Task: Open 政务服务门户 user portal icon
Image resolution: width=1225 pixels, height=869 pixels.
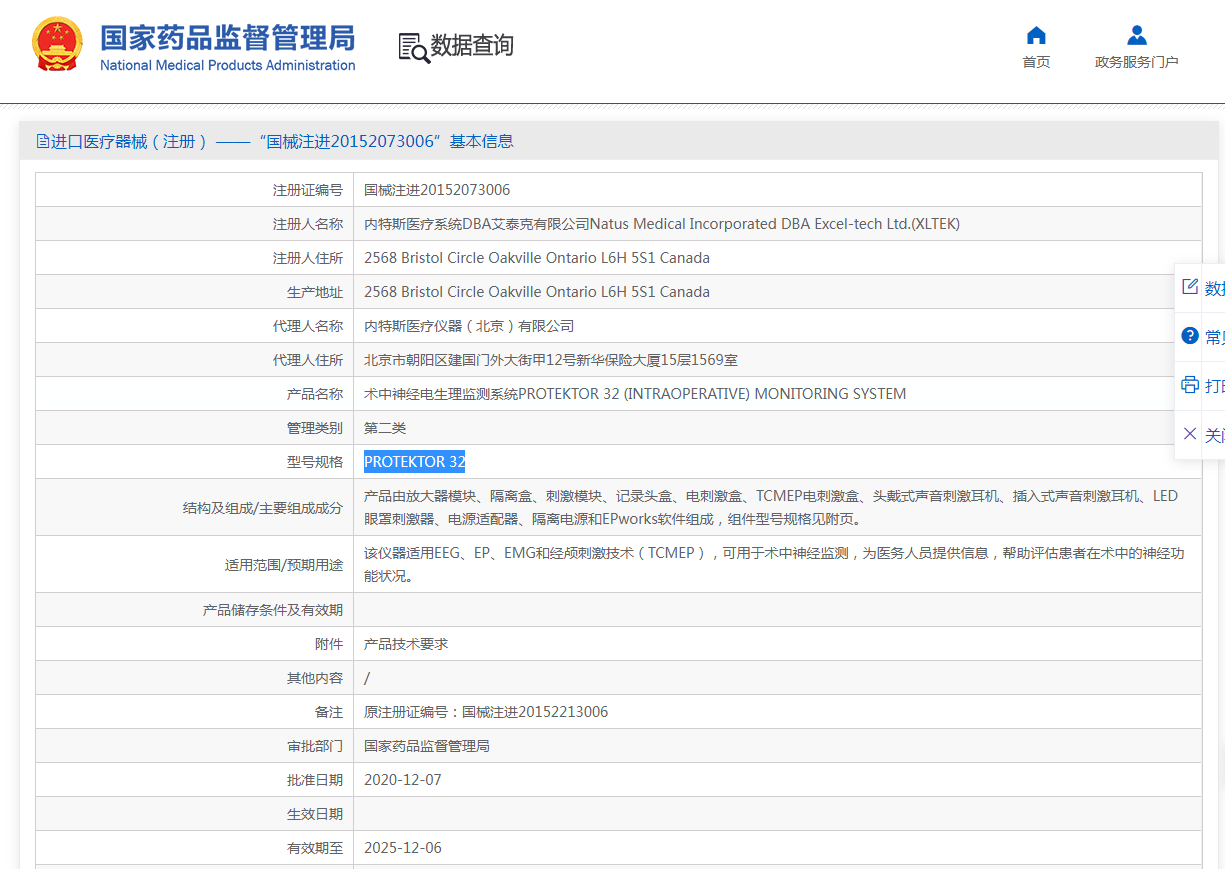Action: pyautogui.click(x=1137, y=36)
